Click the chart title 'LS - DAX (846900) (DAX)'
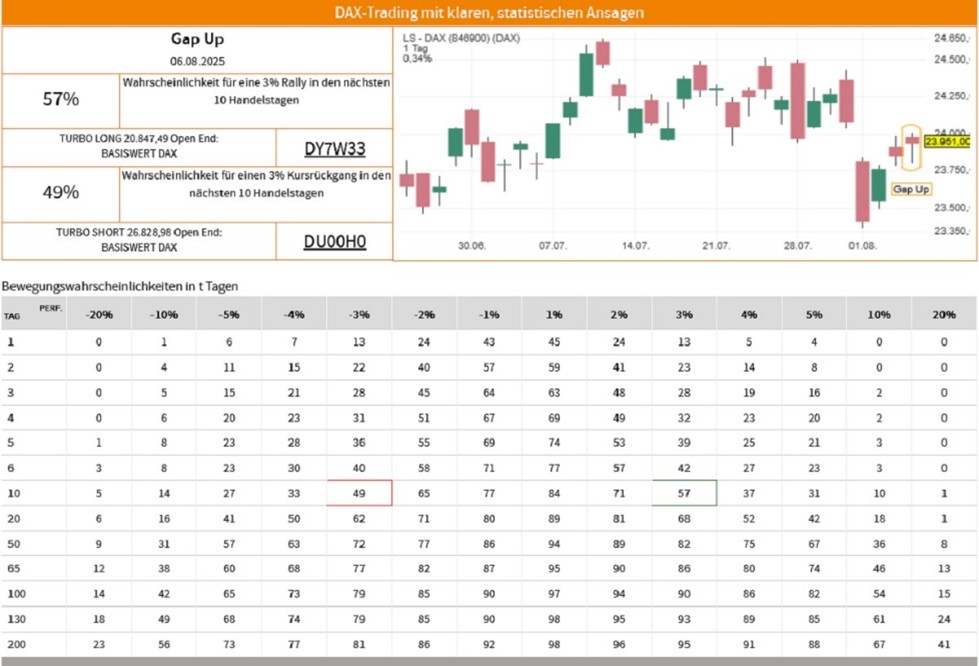The image size is (979, 666). [x=461, y=38]
